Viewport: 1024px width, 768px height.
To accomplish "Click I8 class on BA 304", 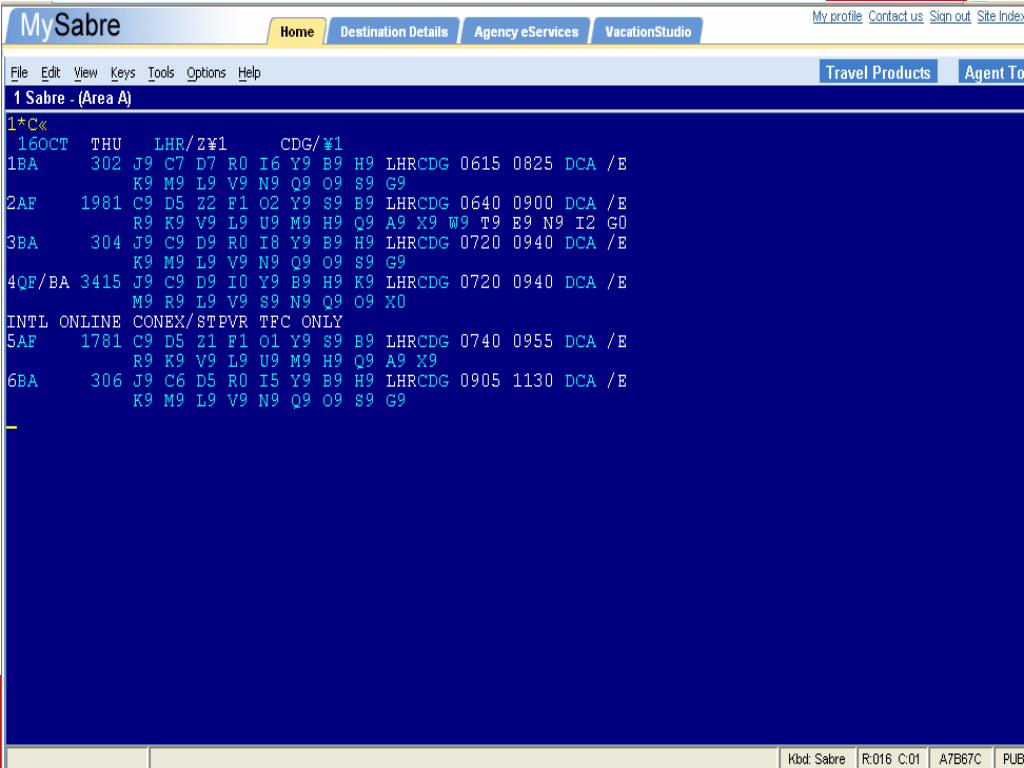I will [269, 242].
